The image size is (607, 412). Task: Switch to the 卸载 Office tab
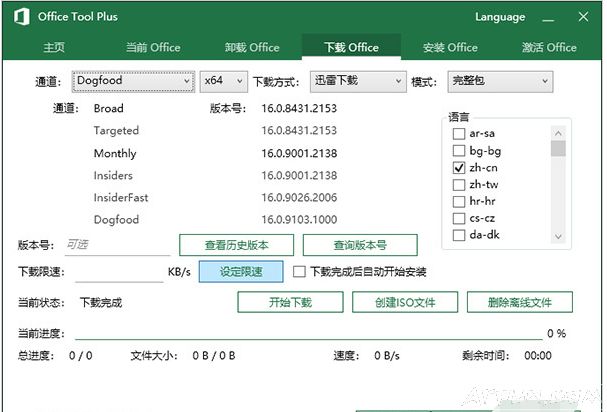tap(252, 47)
